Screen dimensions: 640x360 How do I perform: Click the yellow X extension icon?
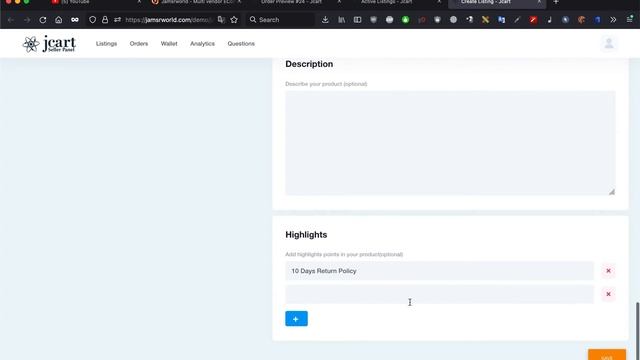pos(485,20)
